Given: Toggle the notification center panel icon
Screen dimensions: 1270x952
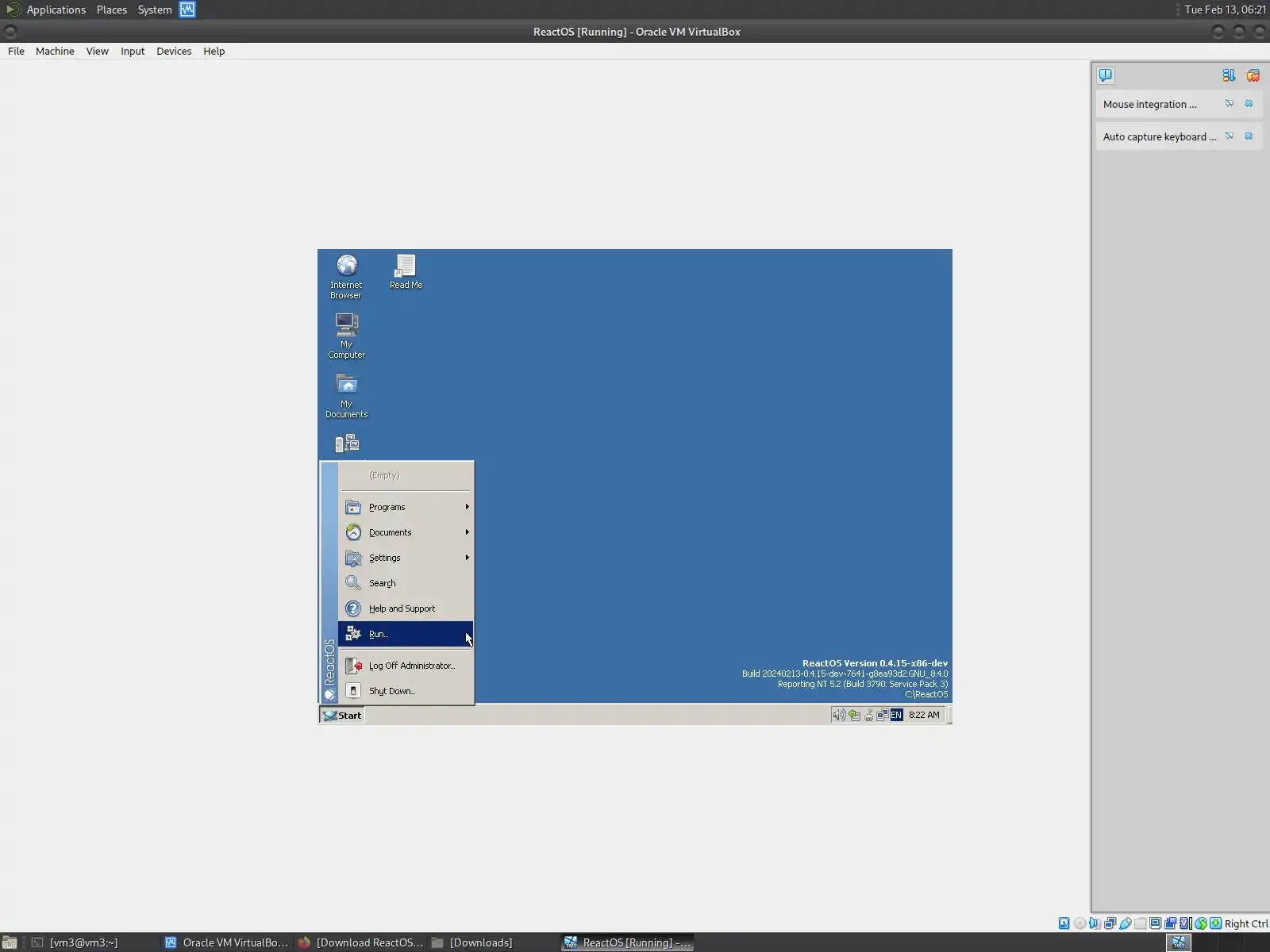Looking at the screenshot, I should point(1106,75).
